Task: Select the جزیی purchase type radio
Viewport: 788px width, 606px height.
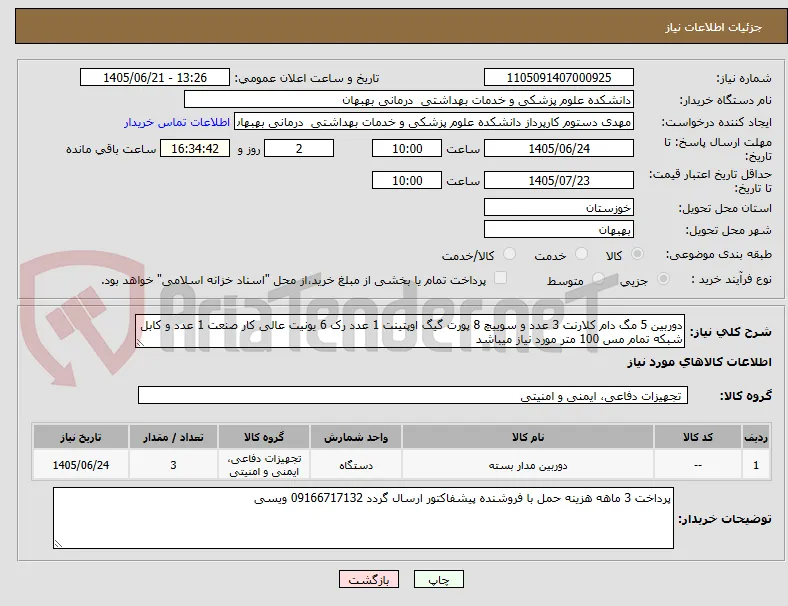Action: (x=663, y=278)
